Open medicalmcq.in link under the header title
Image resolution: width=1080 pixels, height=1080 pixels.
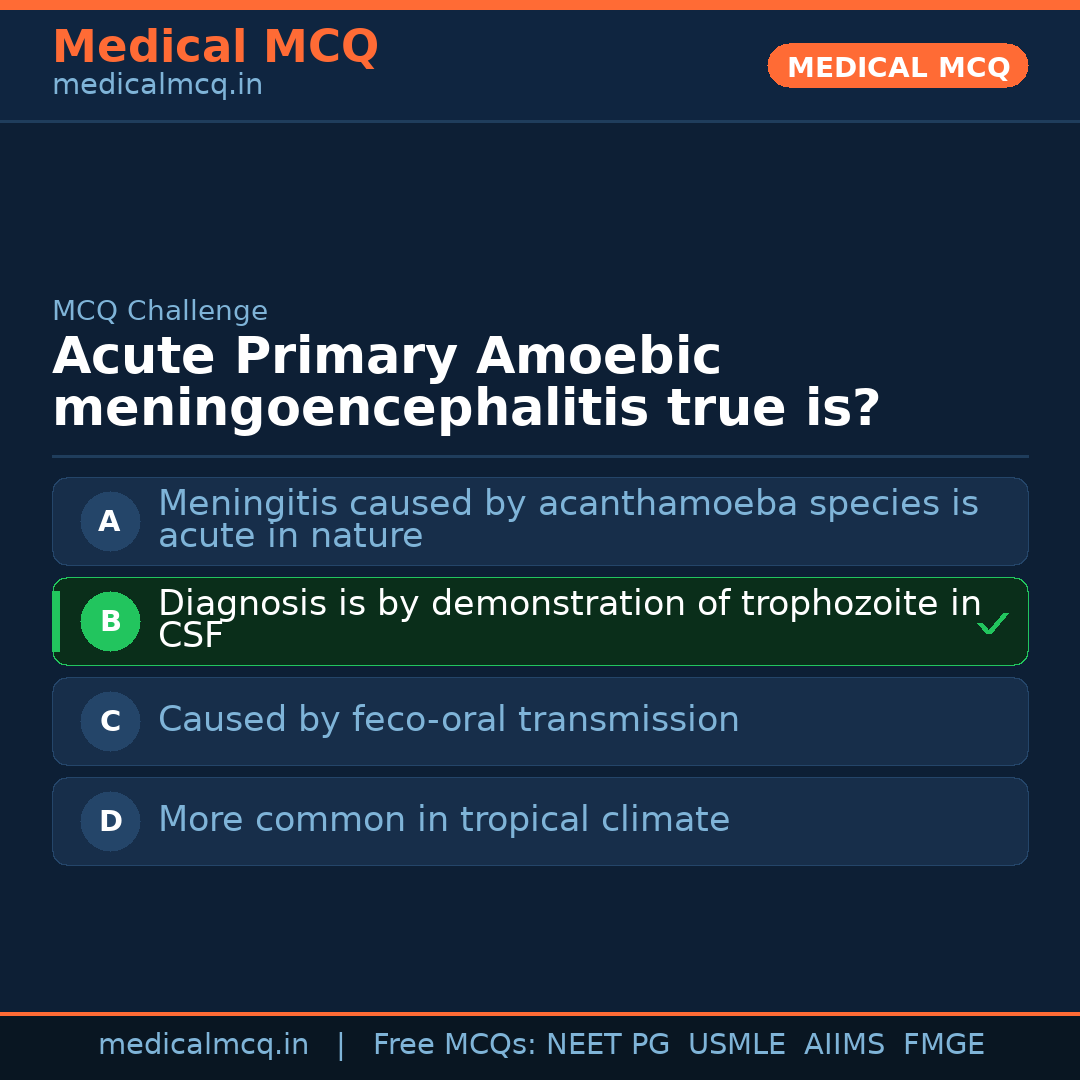[157, 86]
